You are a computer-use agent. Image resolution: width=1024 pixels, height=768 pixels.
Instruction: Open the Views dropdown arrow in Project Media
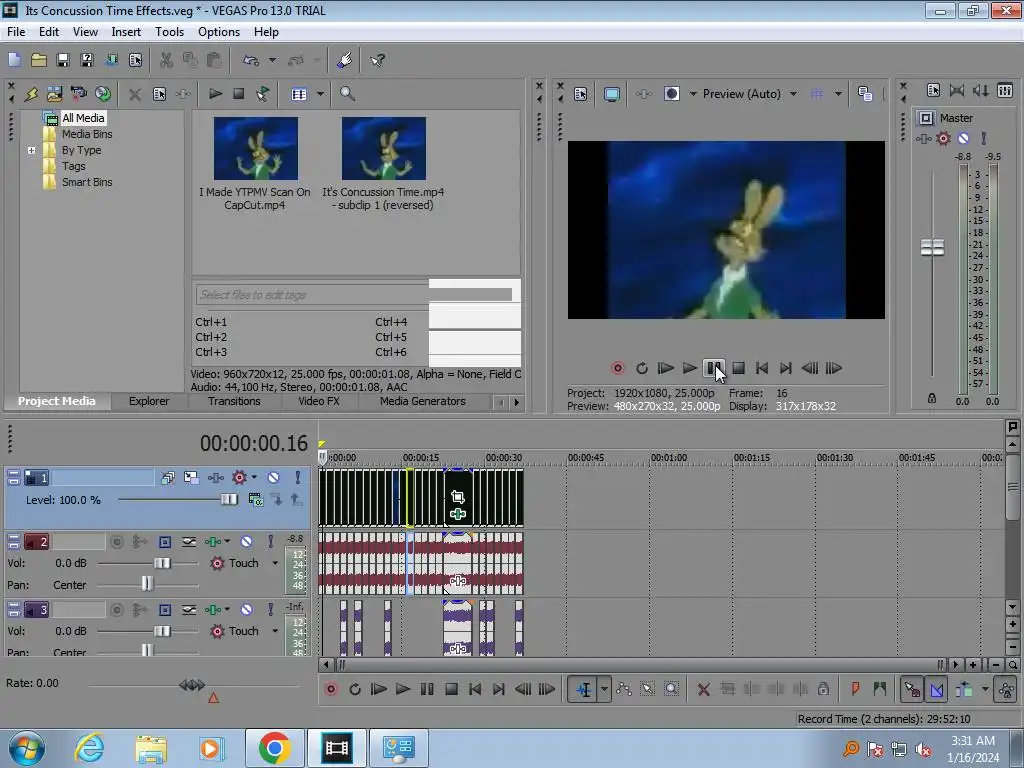click(x=320, y=94)
